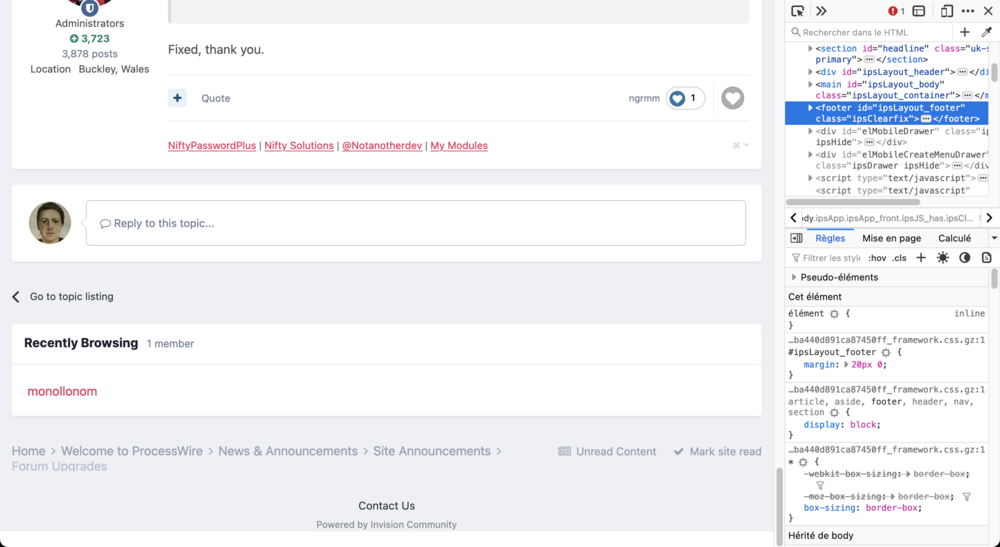Add new CSS rule in rules panel
1000x547 pixels.
921,258
